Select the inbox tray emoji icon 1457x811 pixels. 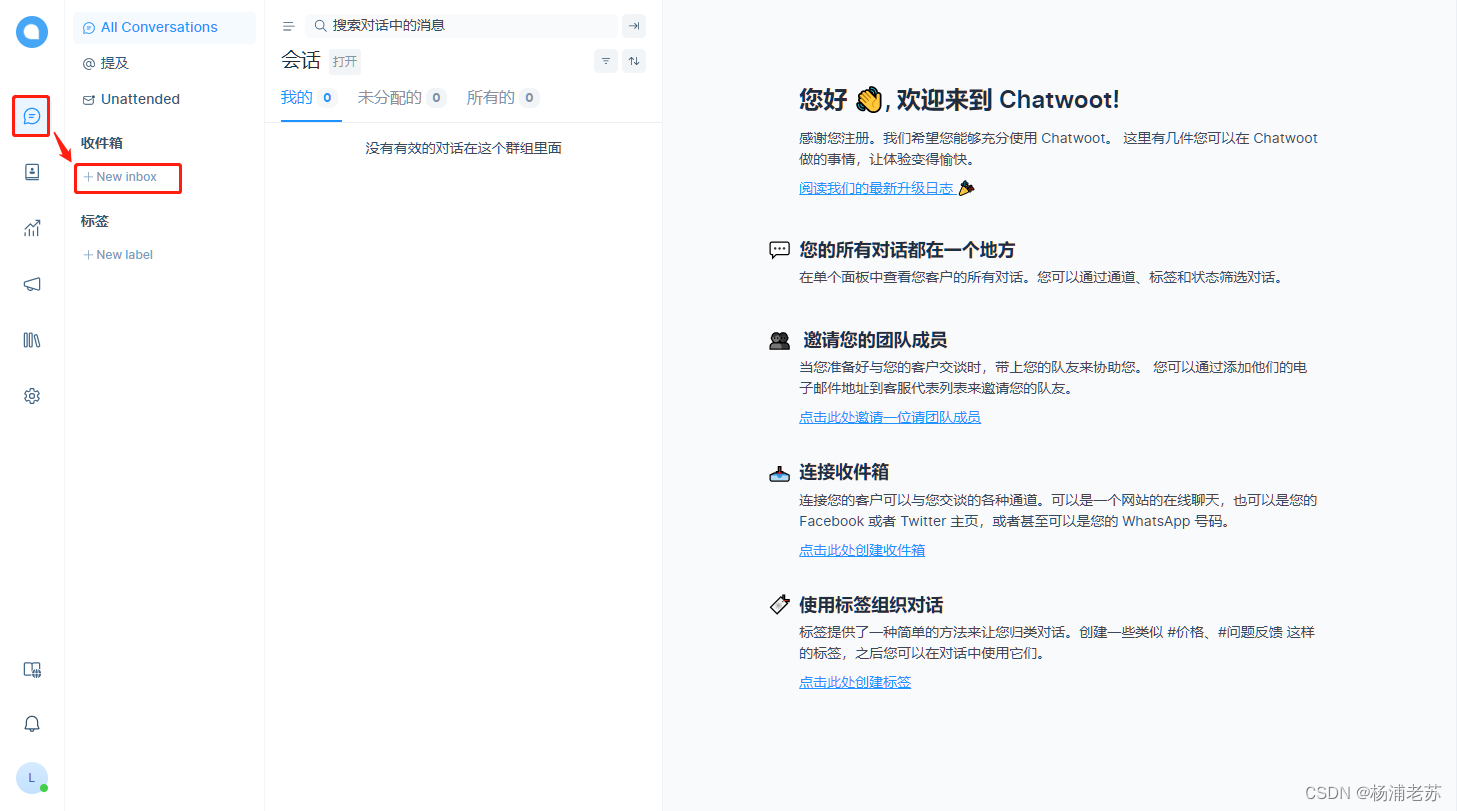[780, 473]
